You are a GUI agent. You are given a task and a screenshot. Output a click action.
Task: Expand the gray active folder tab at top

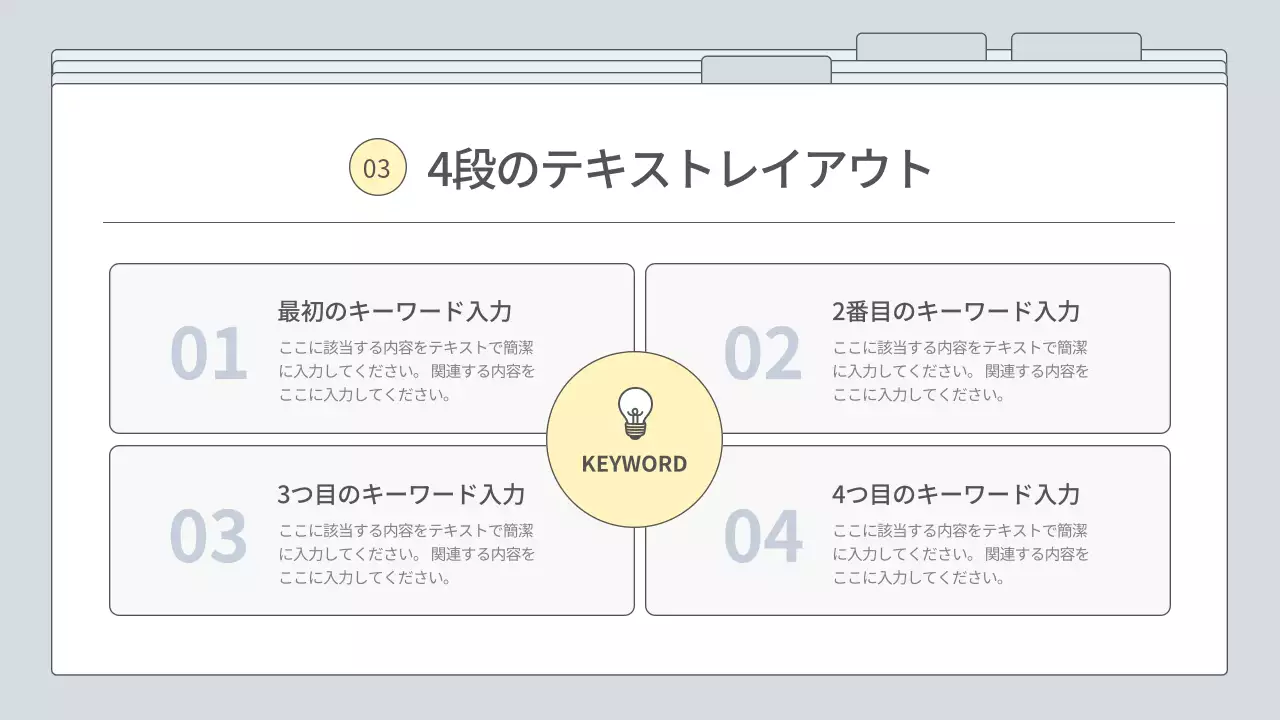click(x=767, y=68)
